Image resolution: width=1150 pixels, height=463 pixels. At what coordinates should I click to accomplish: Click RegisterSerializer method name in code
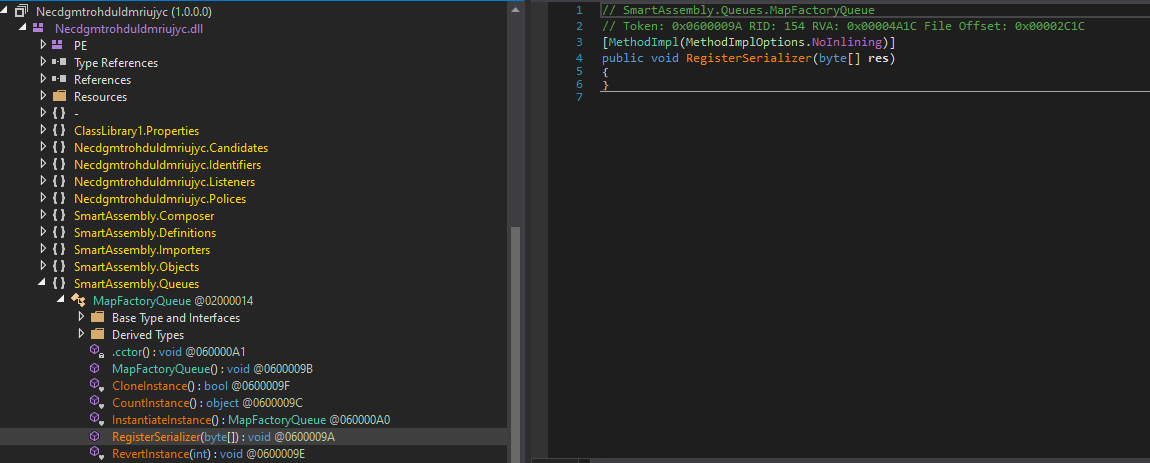point(748,57)
